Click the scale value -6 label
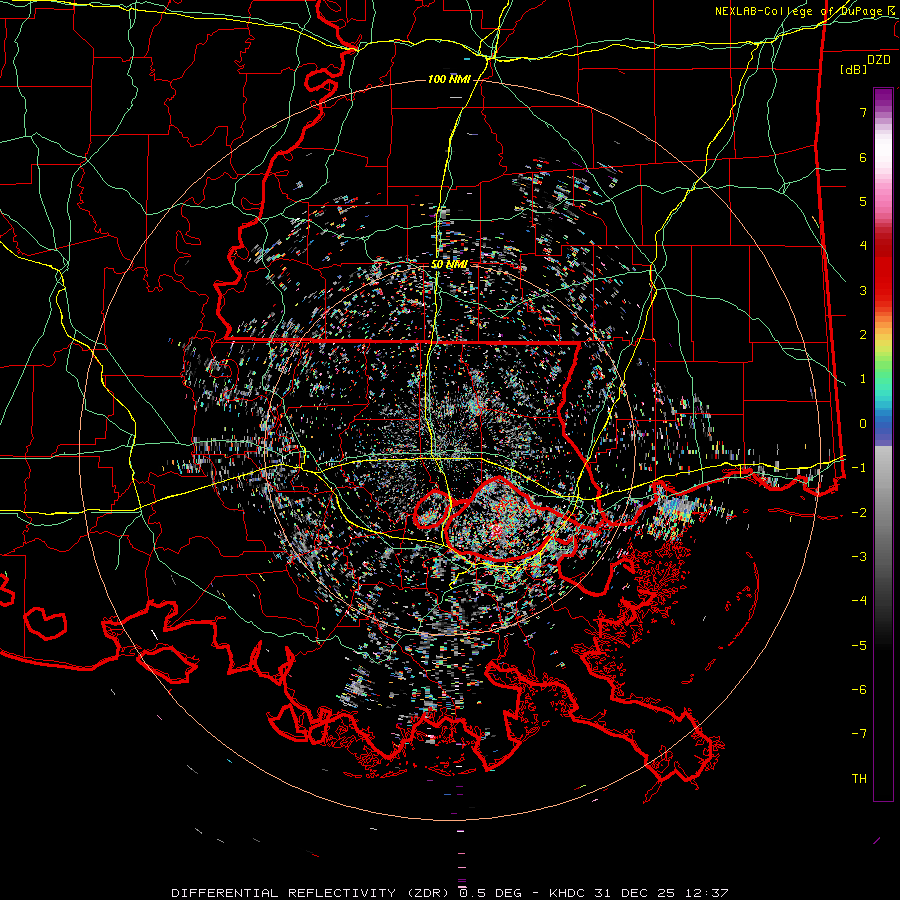Viewport: 900px width, 900px height. click(x=859, y=690)
